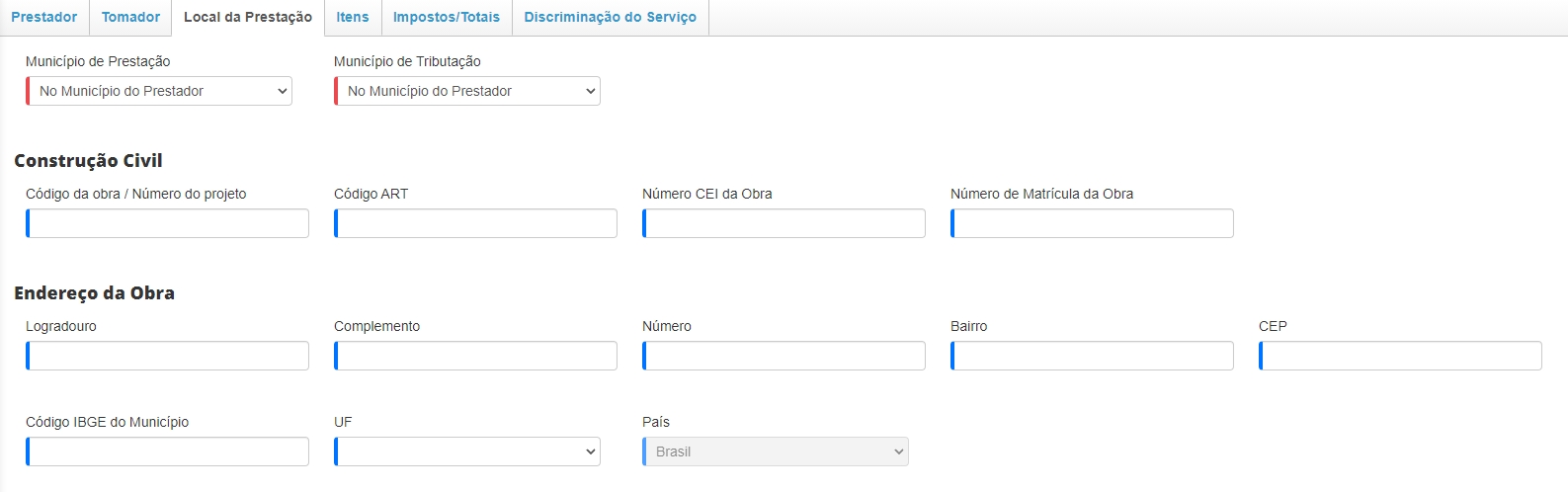Image resolution: width=1568 pixels, height=492 pixels.
Task: Focus the Código da obra input field
Action: 168,223
